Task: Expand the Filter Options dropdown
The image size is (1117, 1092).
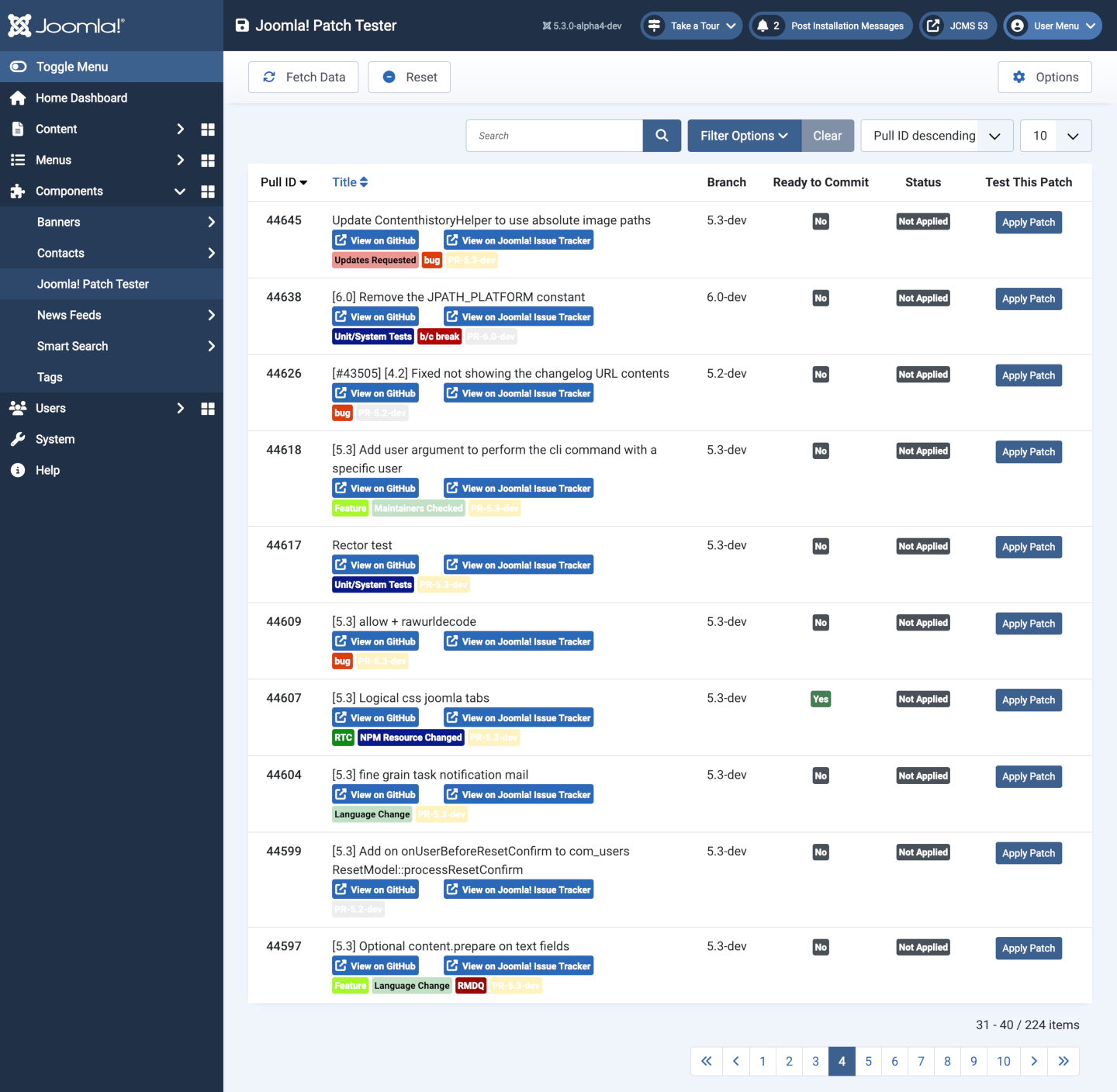Action: tap(744, 136)
